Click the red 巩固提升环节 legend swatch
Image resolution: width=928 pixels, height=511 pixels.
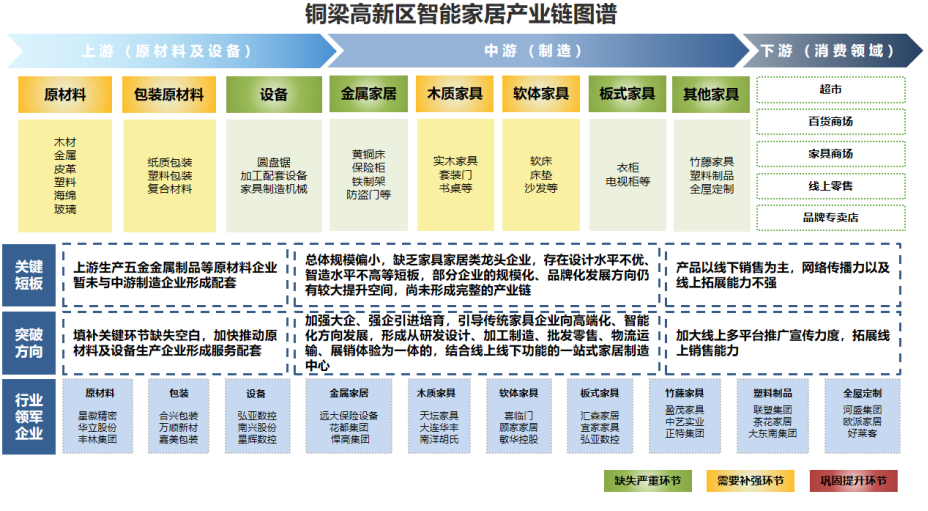point(853,481)
